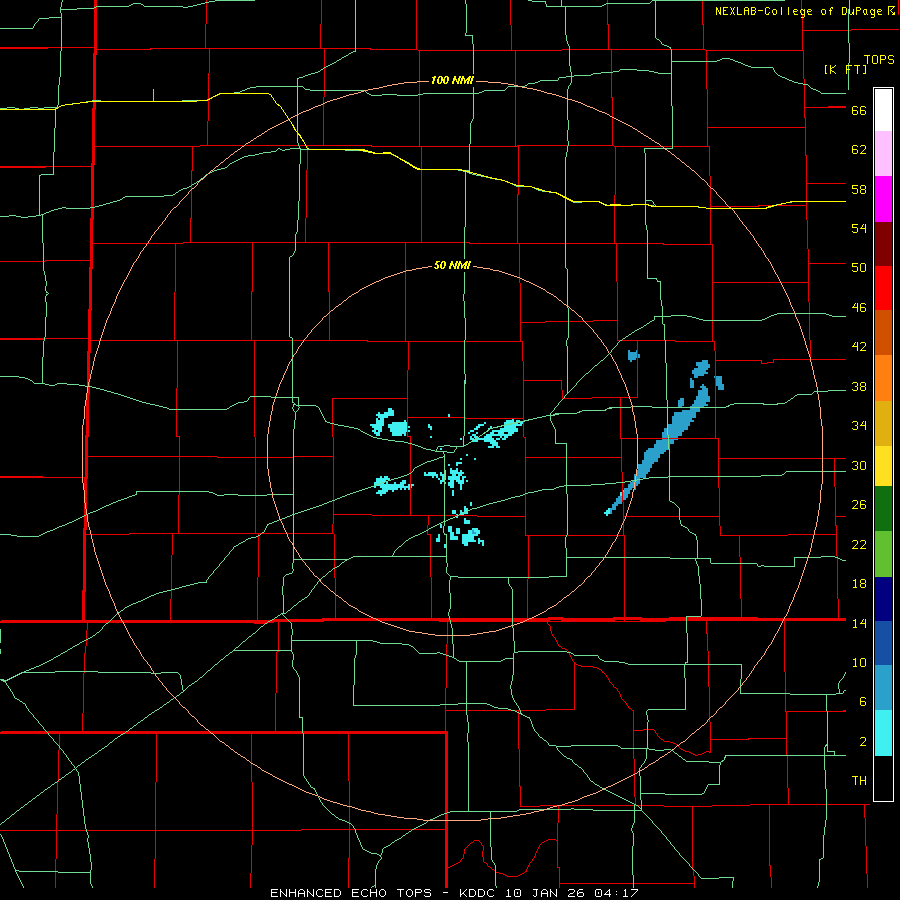Screen dimensions: 900x900
Task: Pick the orange legend swatch below 42
Action: [x=883, y=378]
